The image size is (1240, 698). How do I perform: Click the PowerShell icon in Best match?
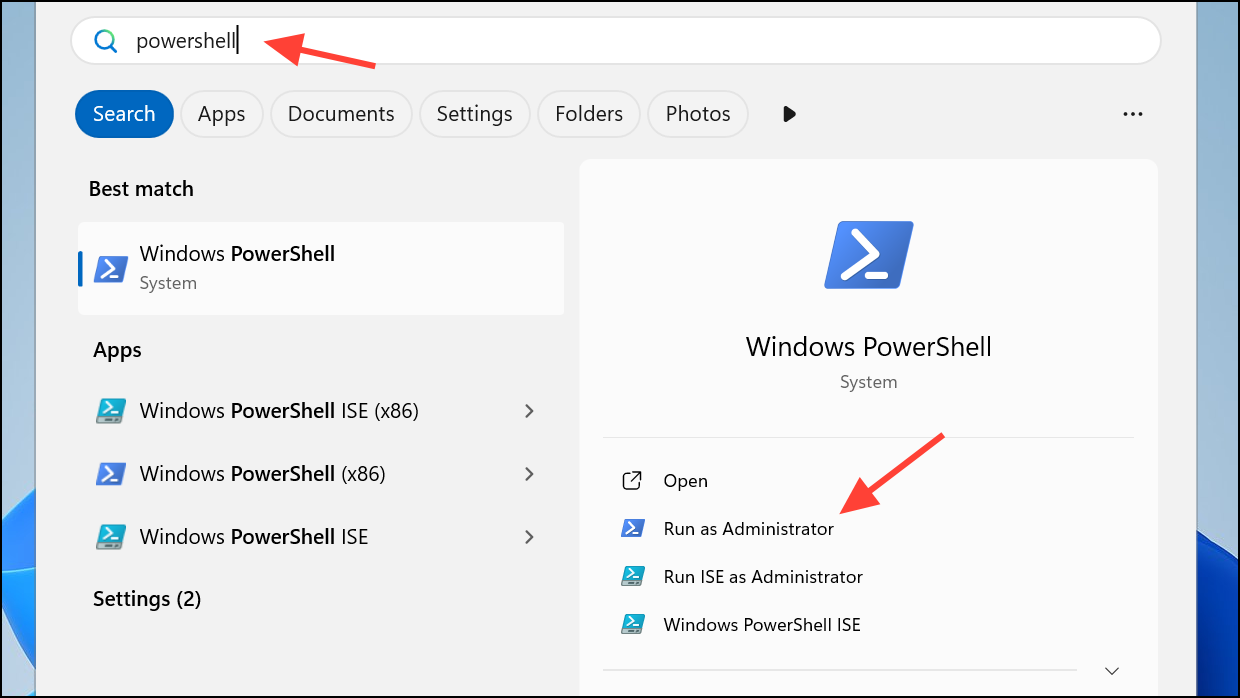[x=110, y=268]
